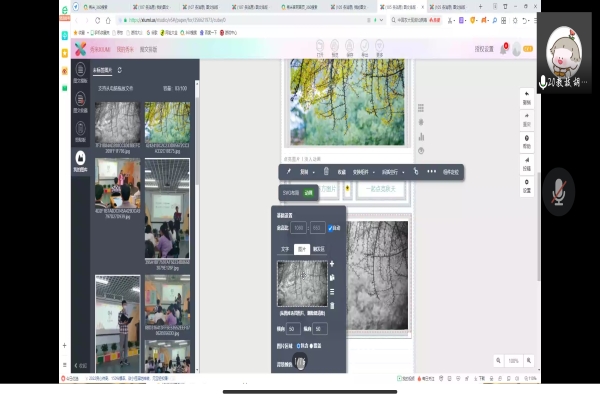600x400 pixels.
Task: Click the plus icon beside the image preview
Action: (332, 263)
